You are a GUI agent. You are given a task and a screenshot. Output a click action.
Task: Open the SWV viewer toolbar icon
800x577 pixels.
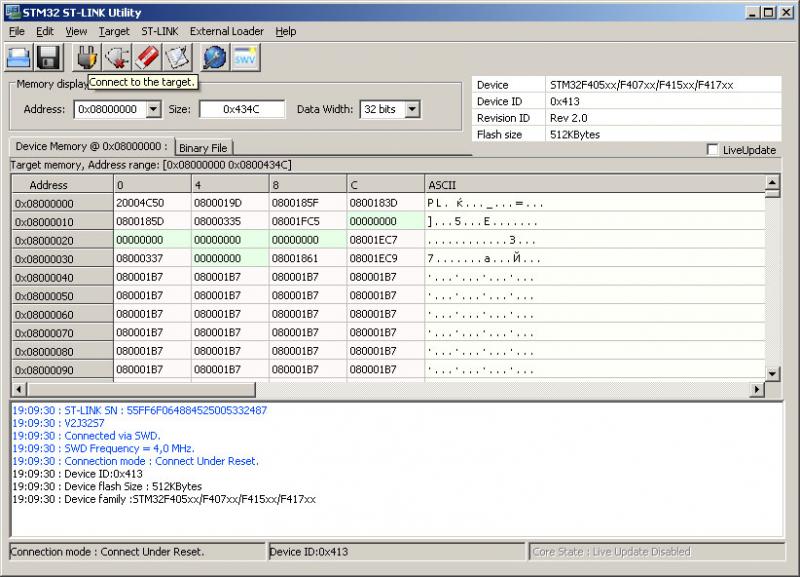click(x=245, y=57)
